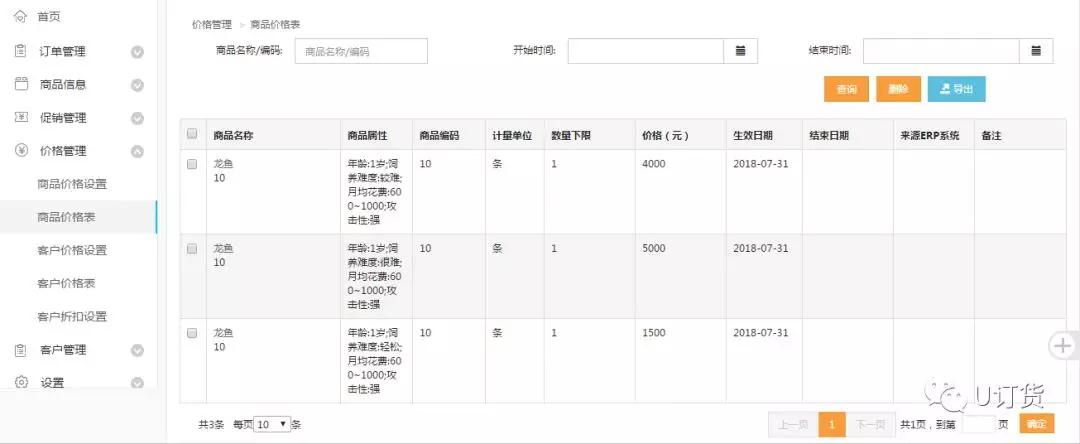Viewport: 1080px width, 444px height.
Task: Click the attribute cell containing 很难
Action: tap(375, 276)
